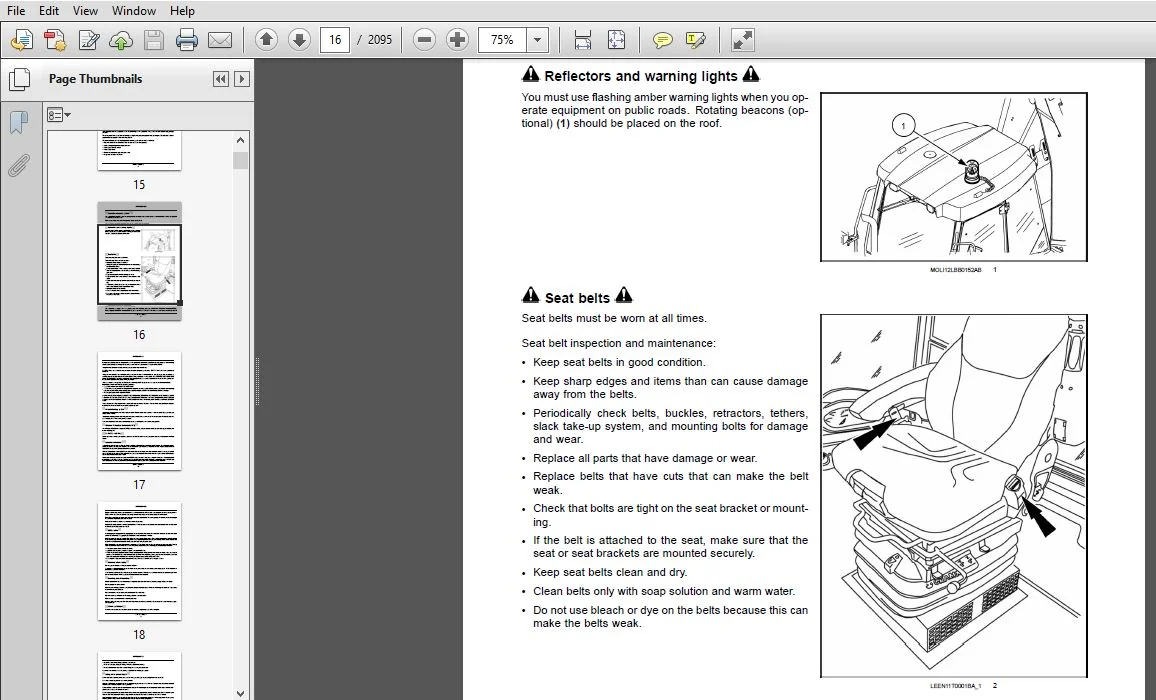Click the page label 17 under thumbnail
Image resolution: width=1156 pixels, height=700 pixels.
click(x=139, y=485)
